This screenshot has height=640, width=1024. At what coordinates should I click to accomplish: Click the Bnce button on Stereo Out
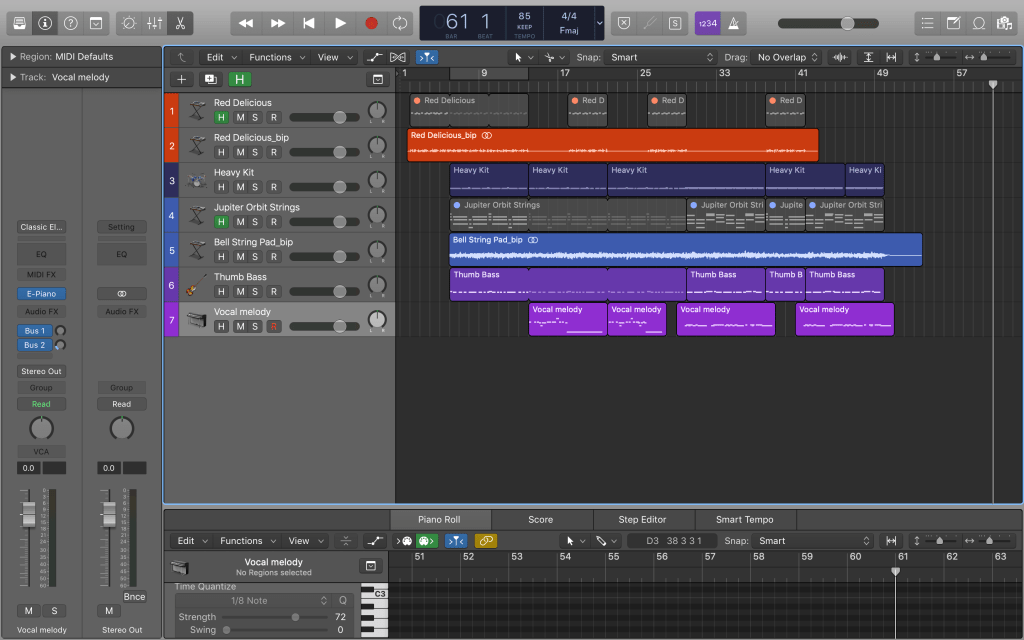[134, 597]
